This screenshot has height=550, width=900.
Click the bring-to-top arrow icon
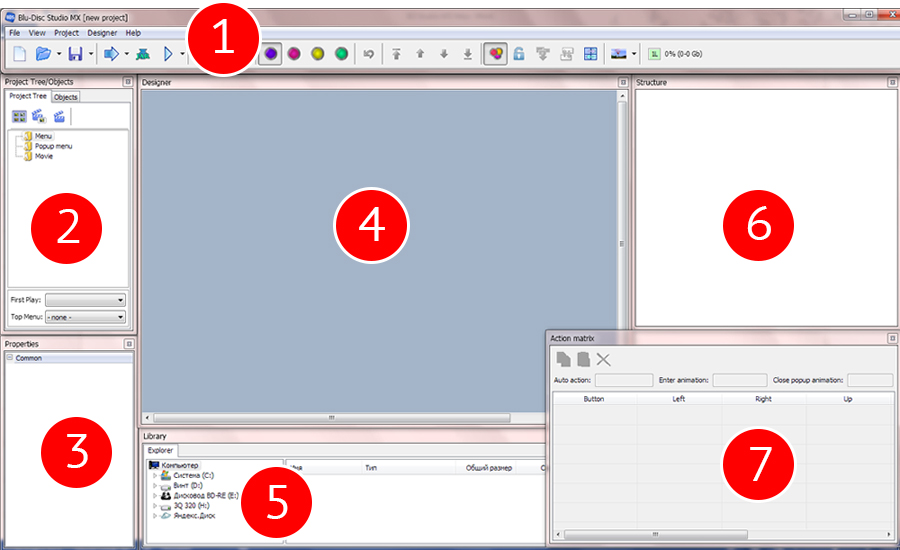click(396, 54)
